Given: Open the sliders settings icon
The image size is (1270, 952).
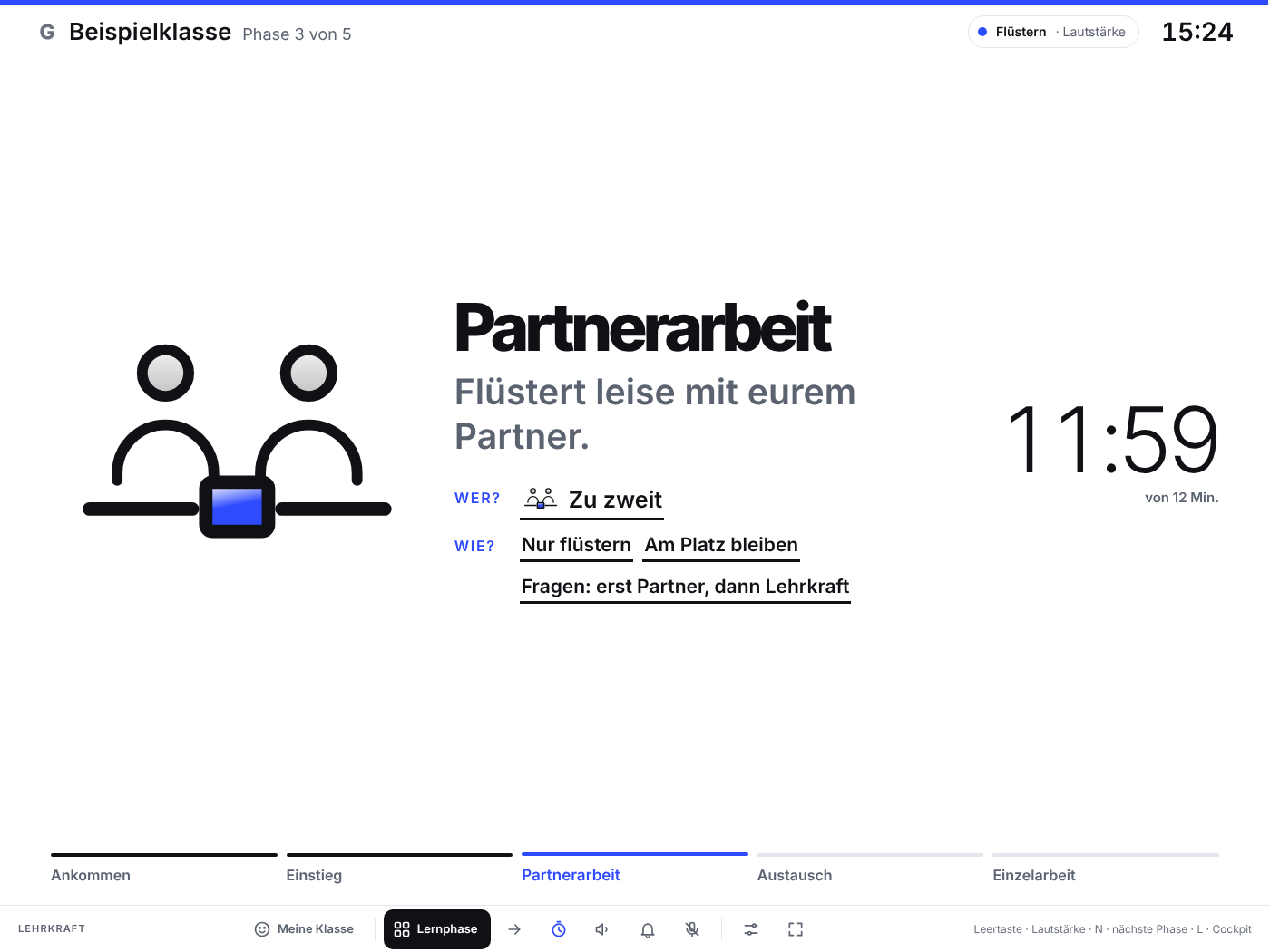Looking at the screenshot, I should (x=751, y=929).
